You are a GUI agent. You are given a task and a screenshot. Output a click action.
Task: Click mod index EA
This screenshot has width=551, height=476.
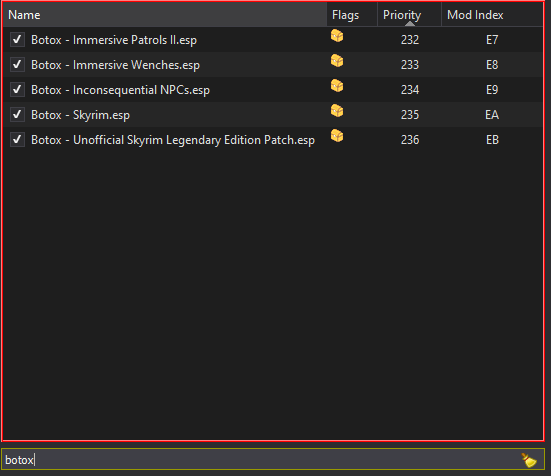[492, 115]
